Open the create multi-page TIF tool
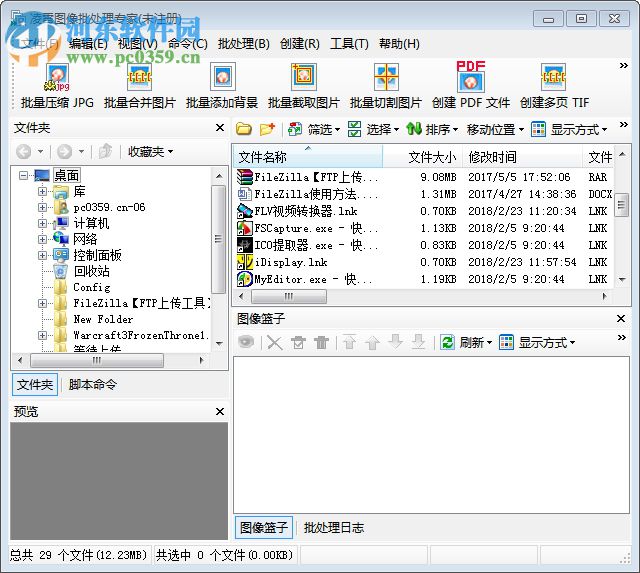 pyautogui.click(x=554, y=87)
